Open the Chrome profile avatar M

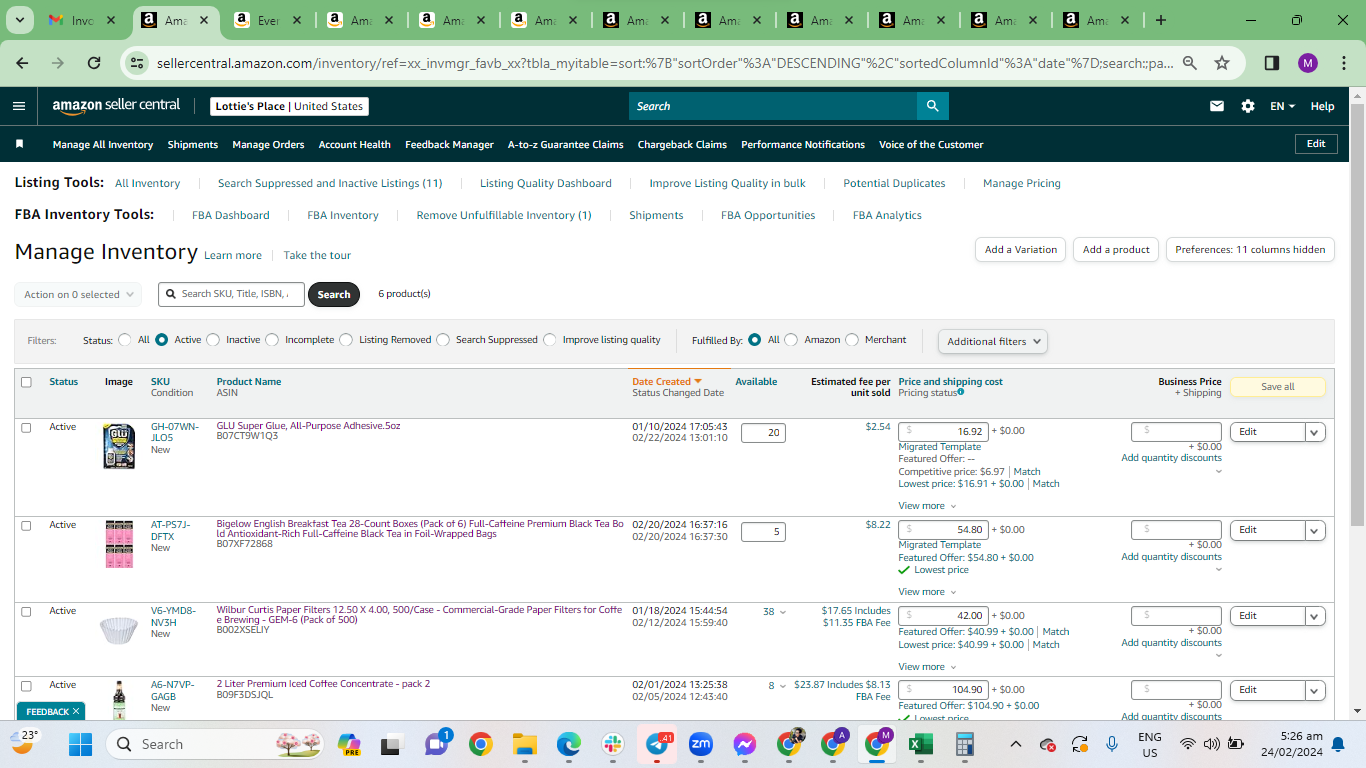point(1308,63)
